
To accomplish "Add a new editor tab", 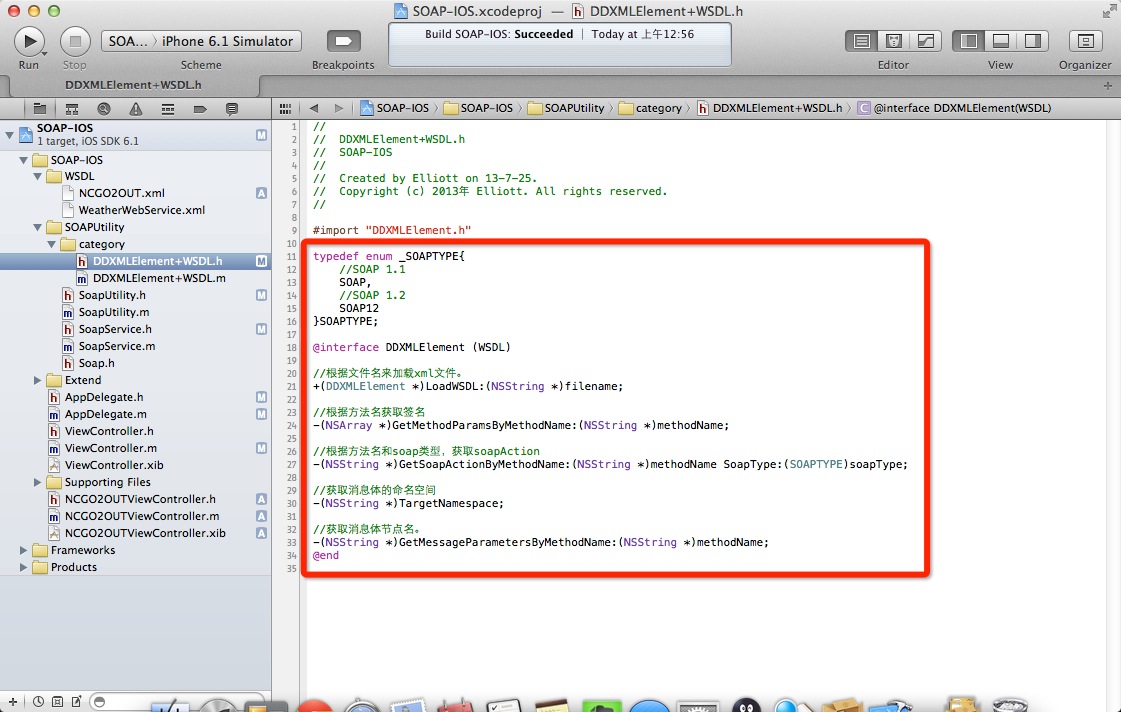I will pyautogui.click(x=1107, y=85).
